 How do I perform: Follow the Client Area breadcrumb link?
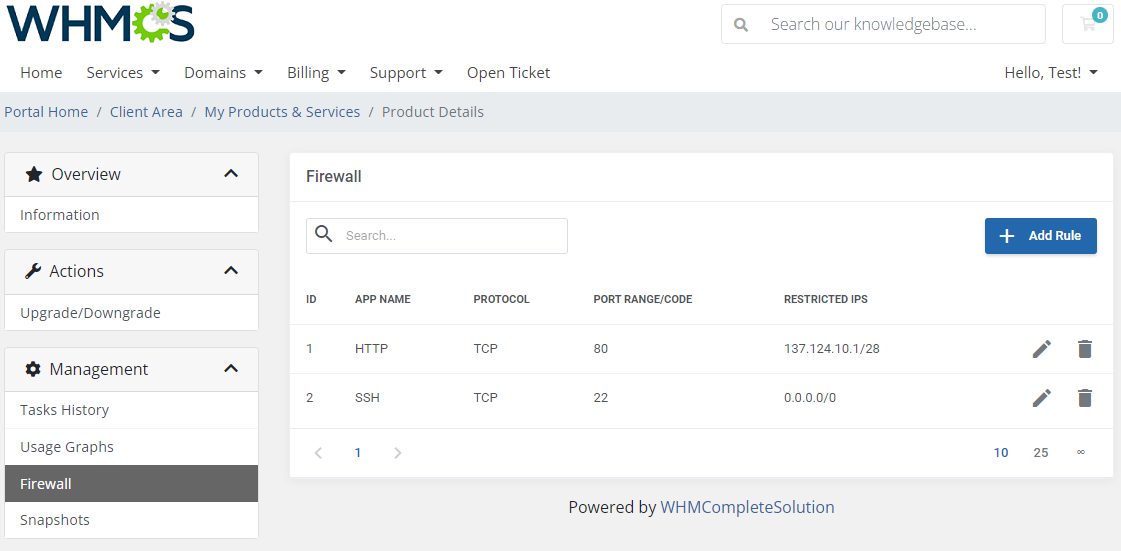click(x=147, y=111)
